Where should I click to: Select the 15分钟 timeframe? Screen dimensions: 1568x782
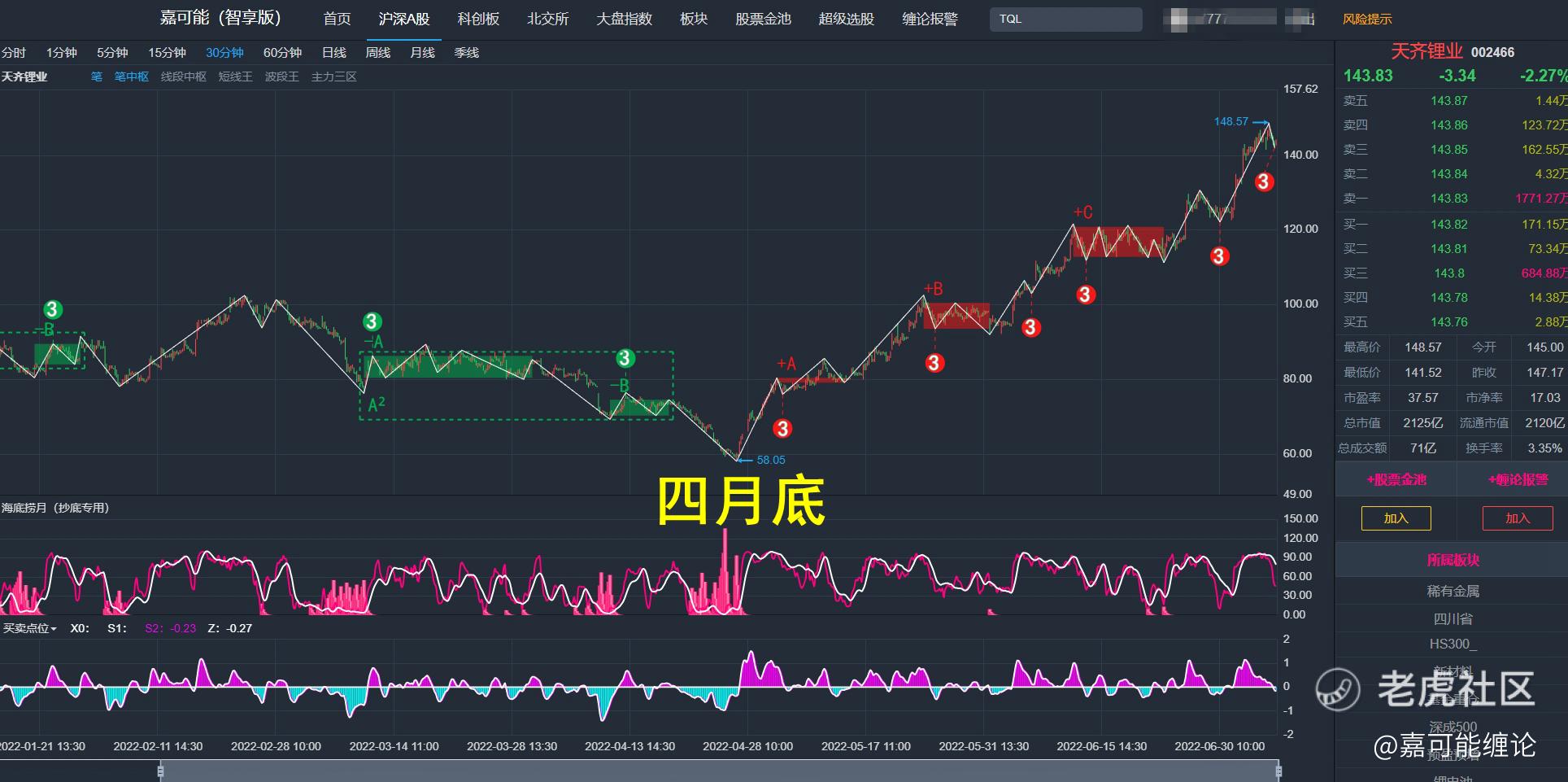coord(167,53)
